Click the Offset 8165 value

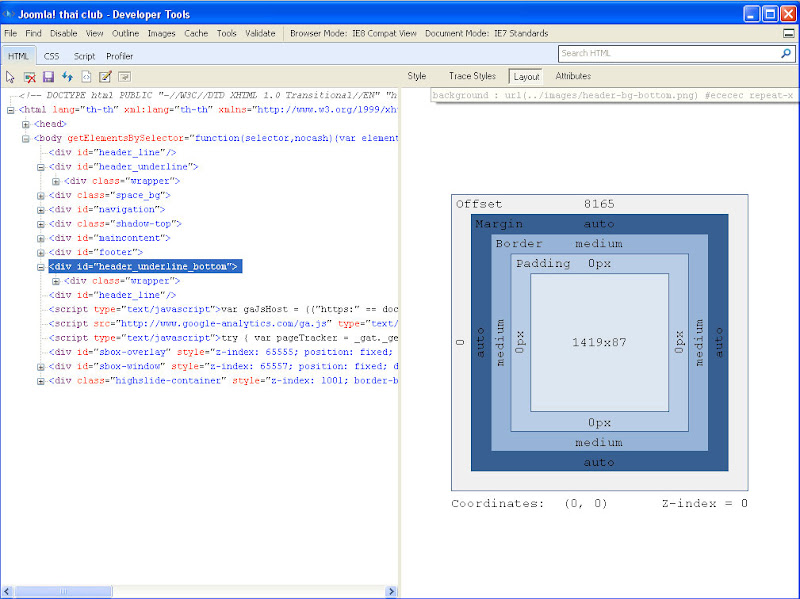[x=599, y=204]
